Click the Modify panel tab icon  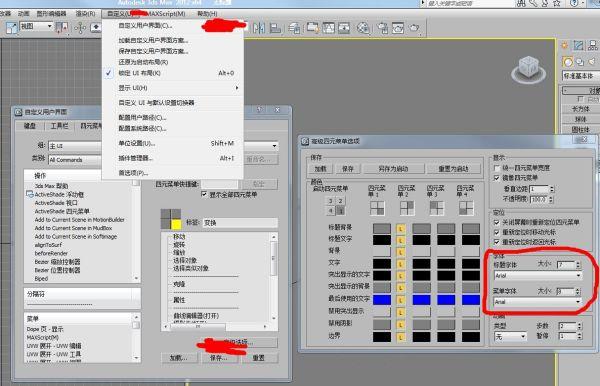[x=578, y=46]
